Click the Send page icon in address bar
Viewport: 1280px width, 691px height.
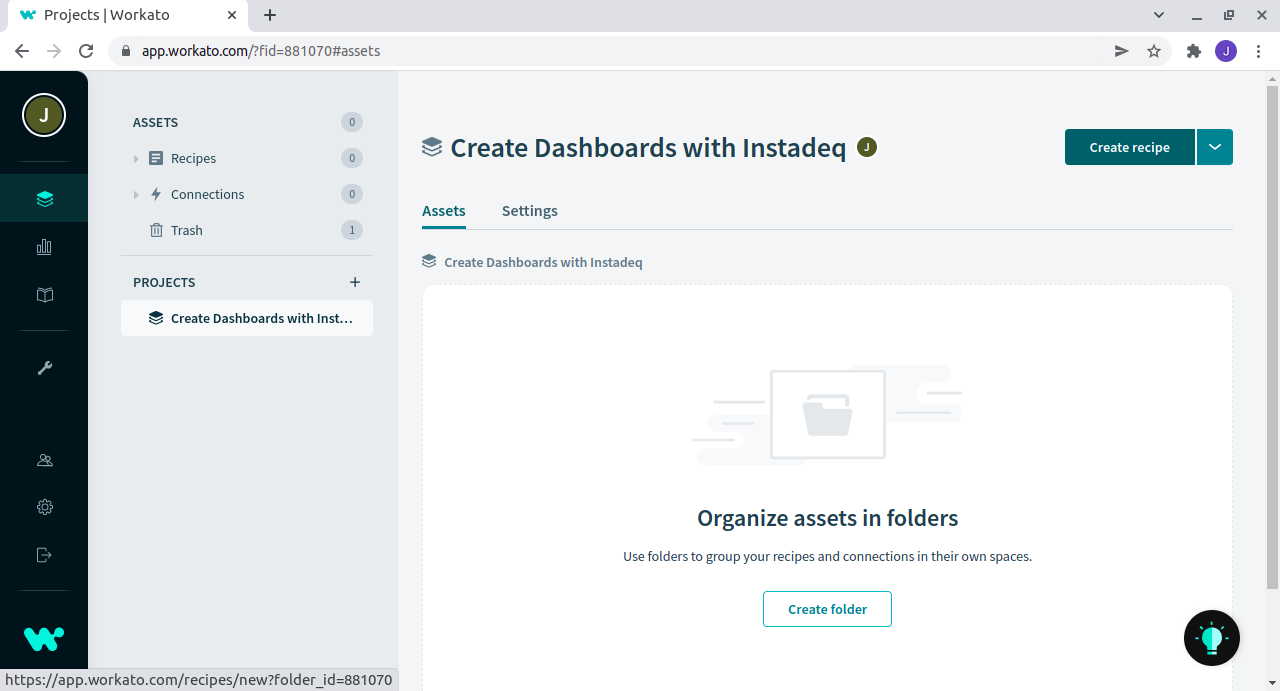click(1122, 51)
